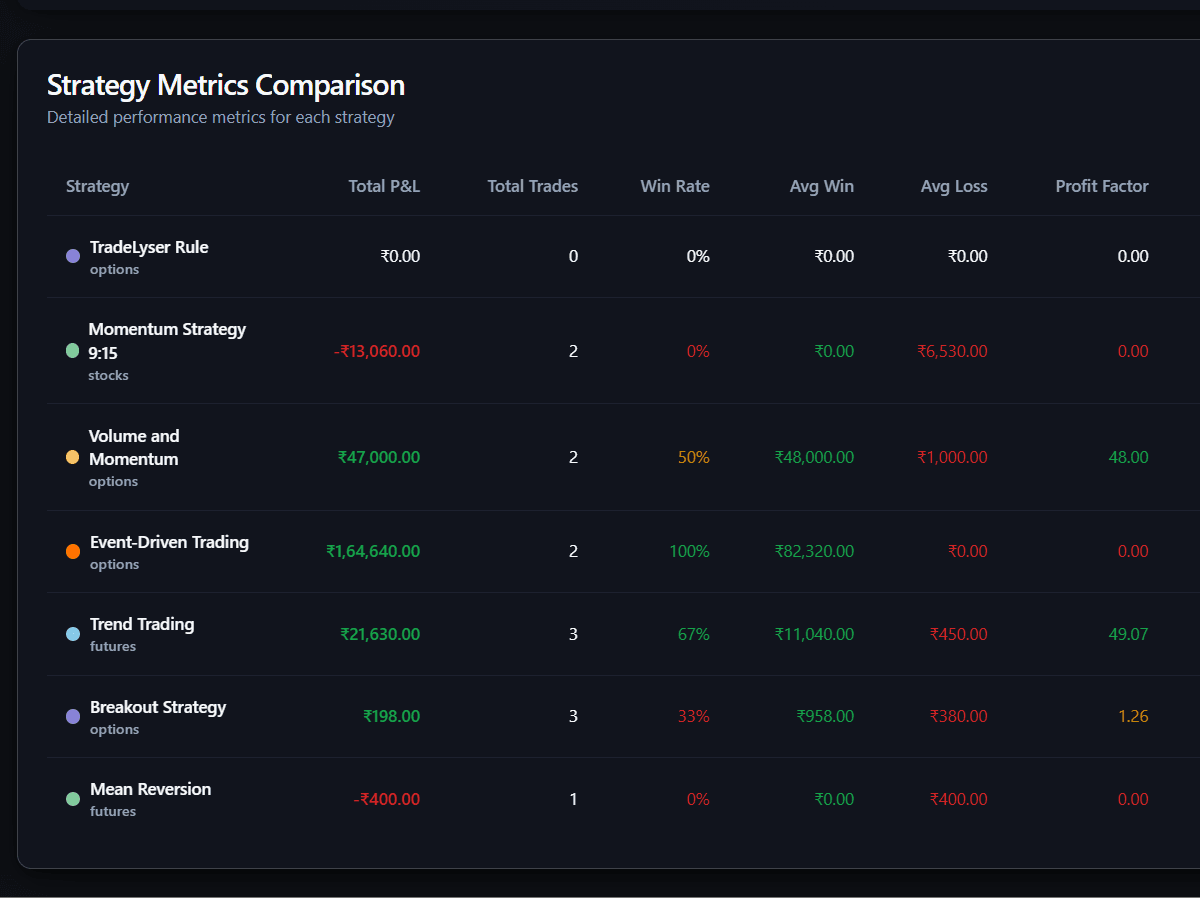Select the blue dot next to Trend Trading

tap(72, 634)
